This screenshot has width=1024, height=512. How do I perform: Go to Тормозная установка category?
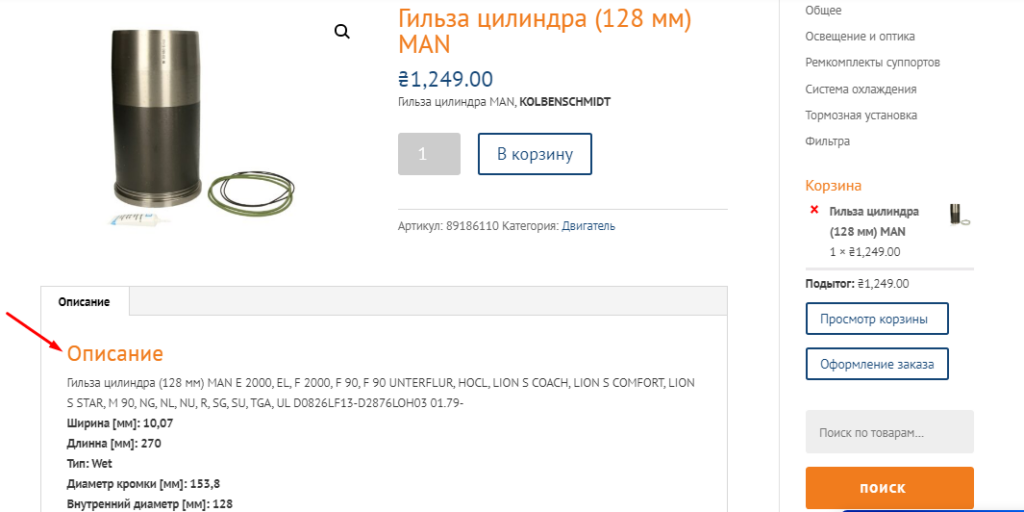861,115
